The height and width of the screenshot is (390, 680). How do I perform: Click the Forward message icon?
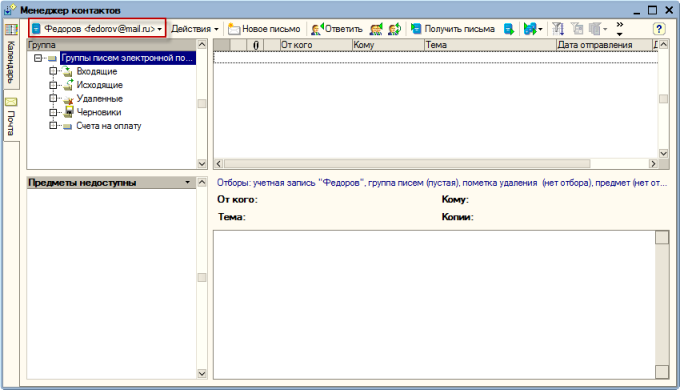point(394,29)
